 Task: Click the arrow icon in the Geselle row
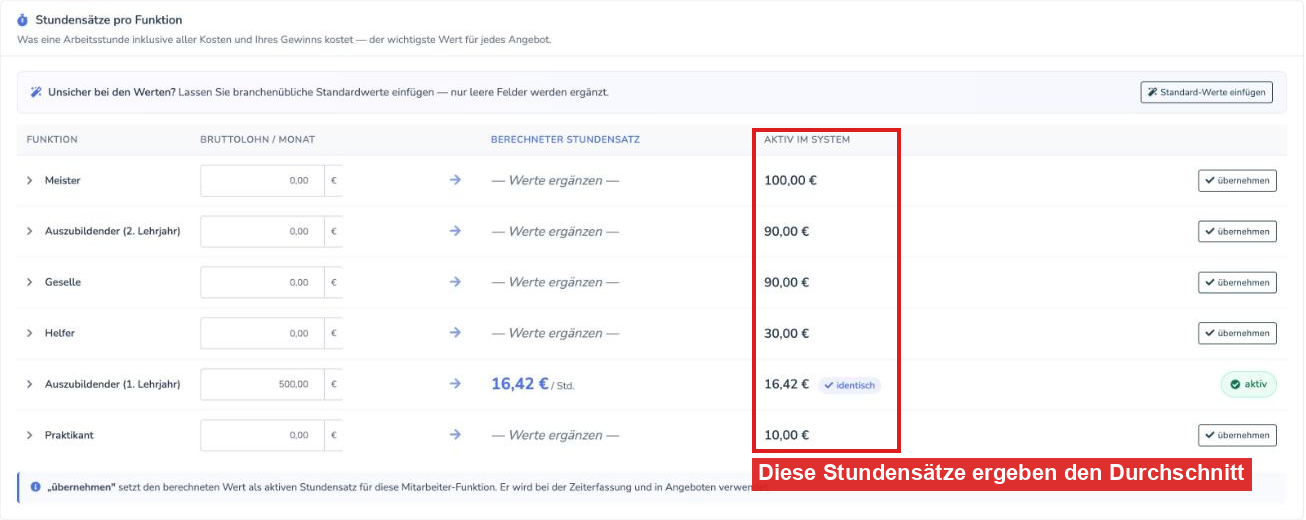455,282
